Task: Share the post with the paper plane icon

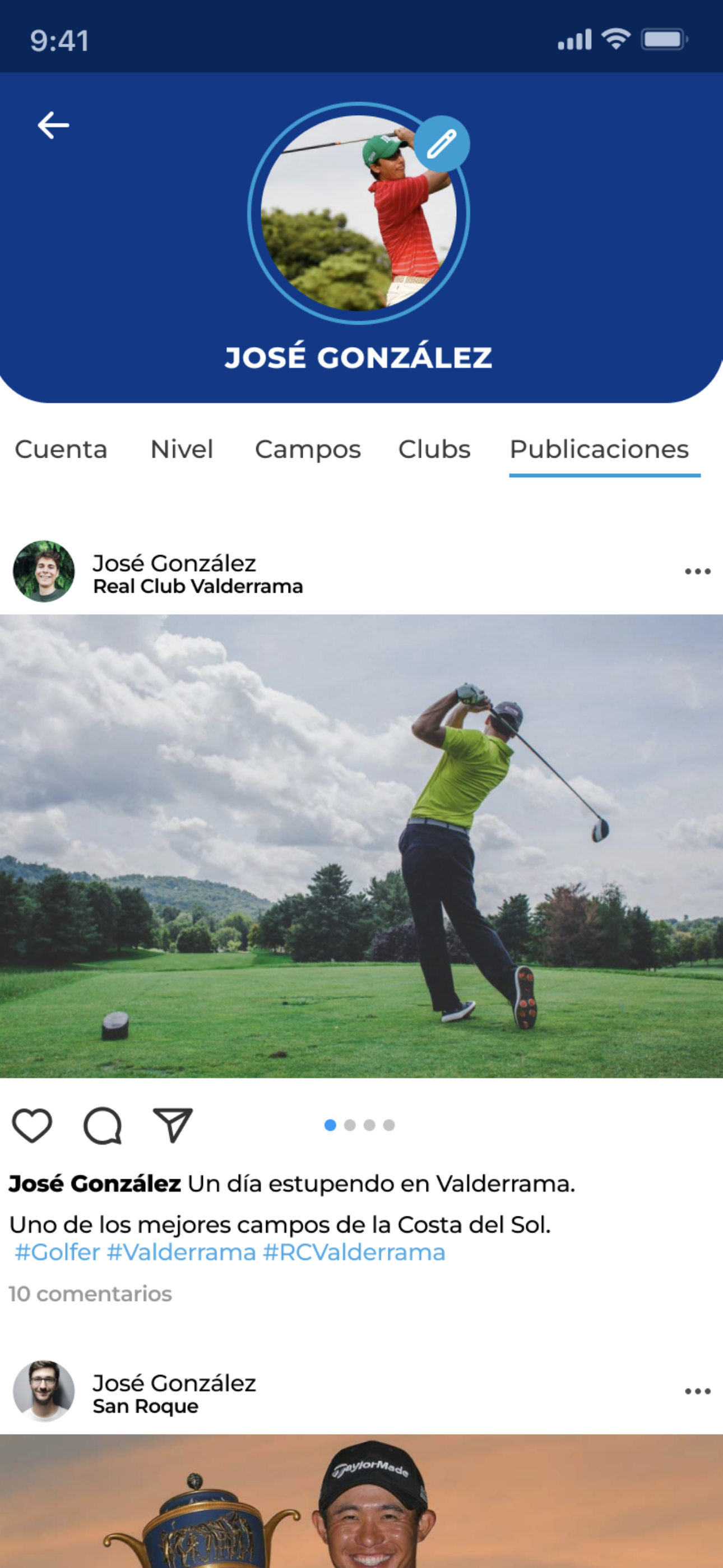Action: [x=173, y=1125]
